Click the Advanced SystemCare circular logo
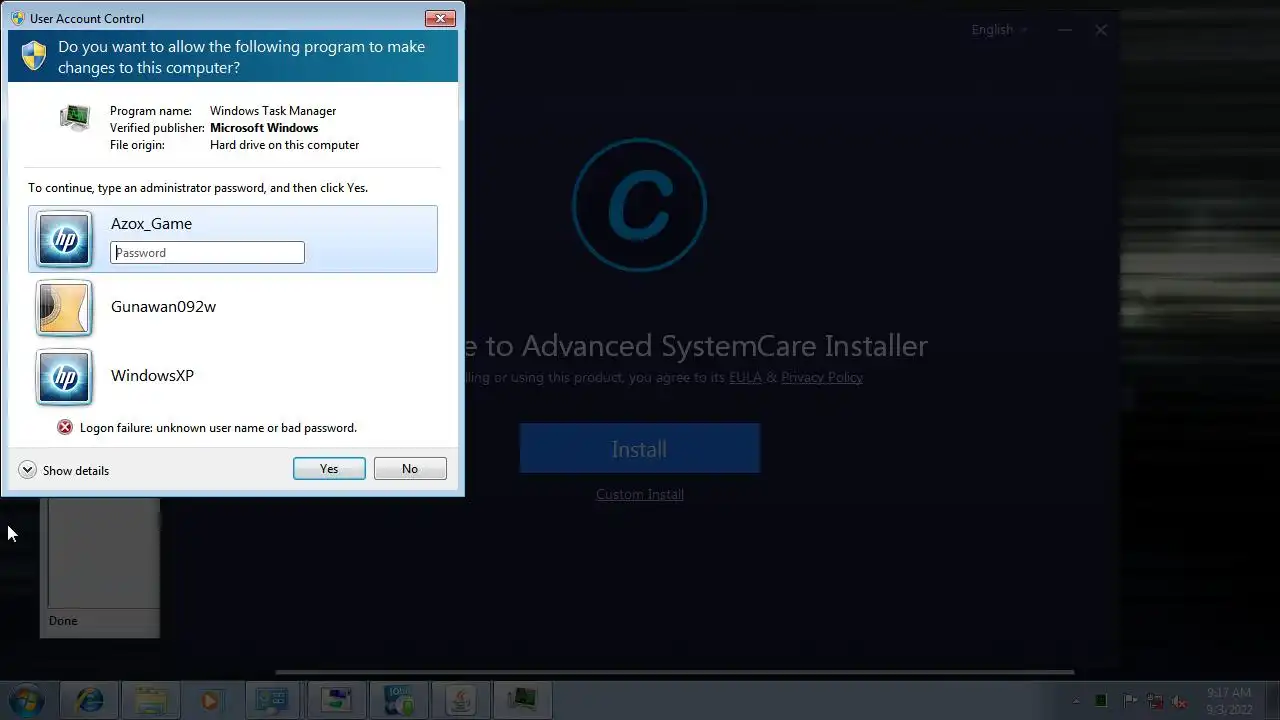Viewport: 1280px width, 720px height. (640, 206)
